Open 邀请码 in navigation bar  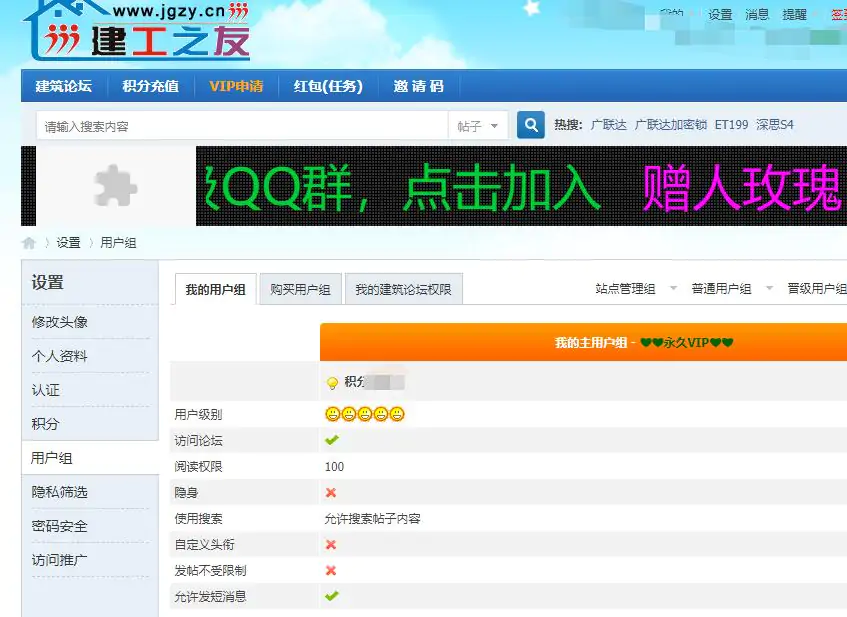pyautogui.click(x=419, y=86)
